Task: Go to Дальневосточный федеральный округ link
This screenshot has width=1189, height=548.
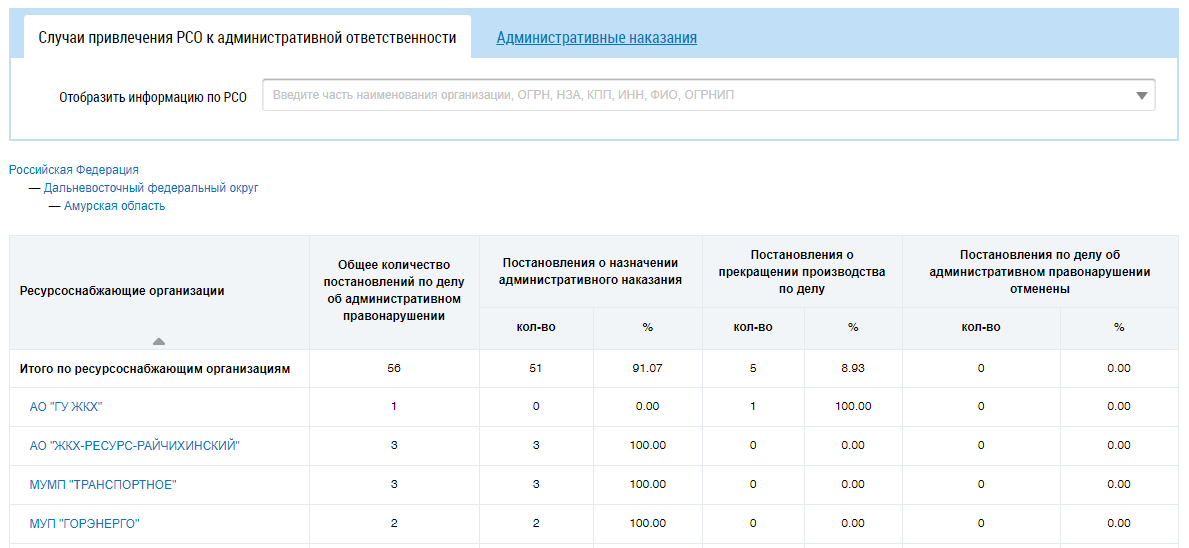Action: [x=151, y=188]
